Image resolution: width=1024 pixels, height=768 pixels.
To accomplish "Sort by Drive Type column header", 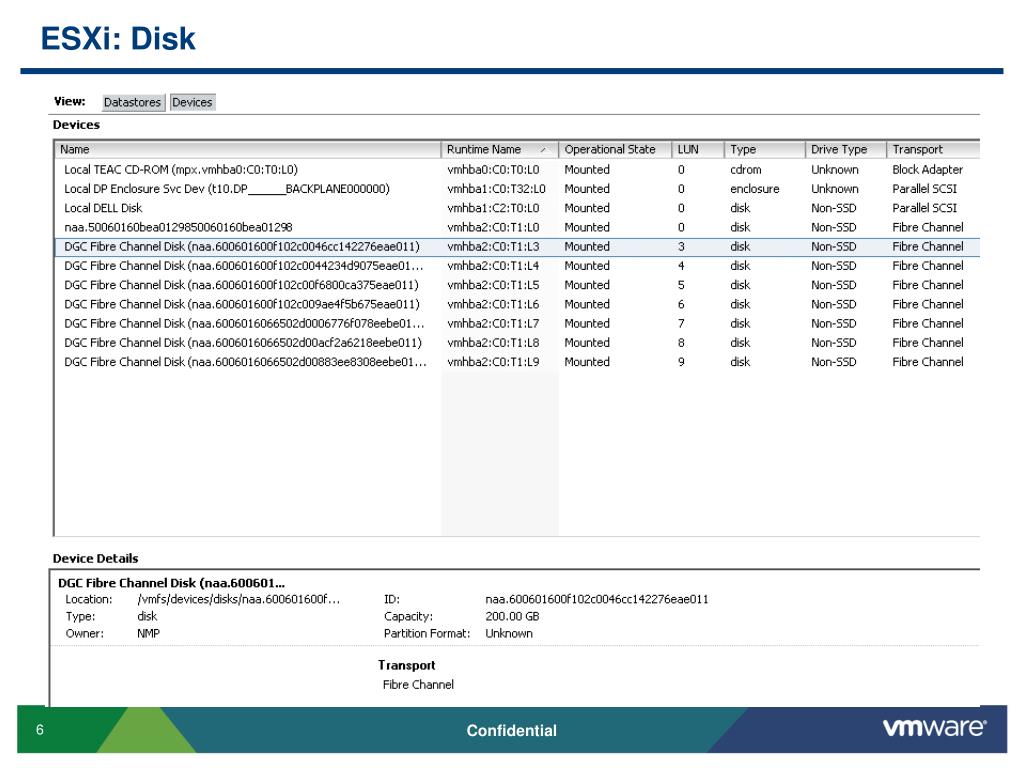I will point(846,150).
